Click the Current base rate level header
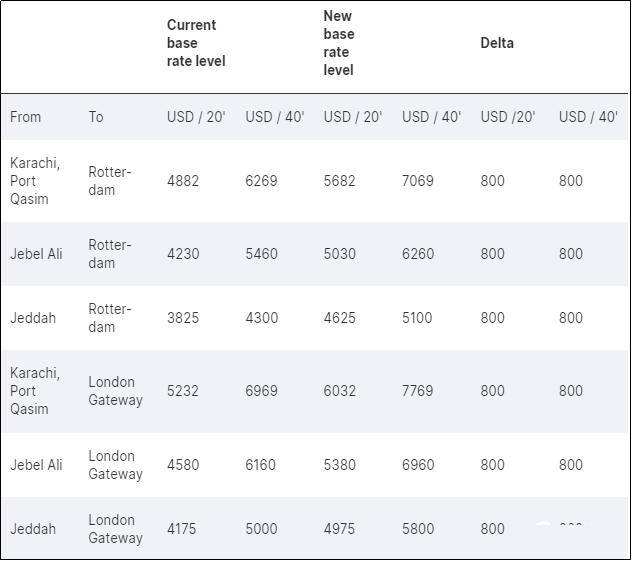The height and width of the screenshot is (561, 632). [196, 43]
